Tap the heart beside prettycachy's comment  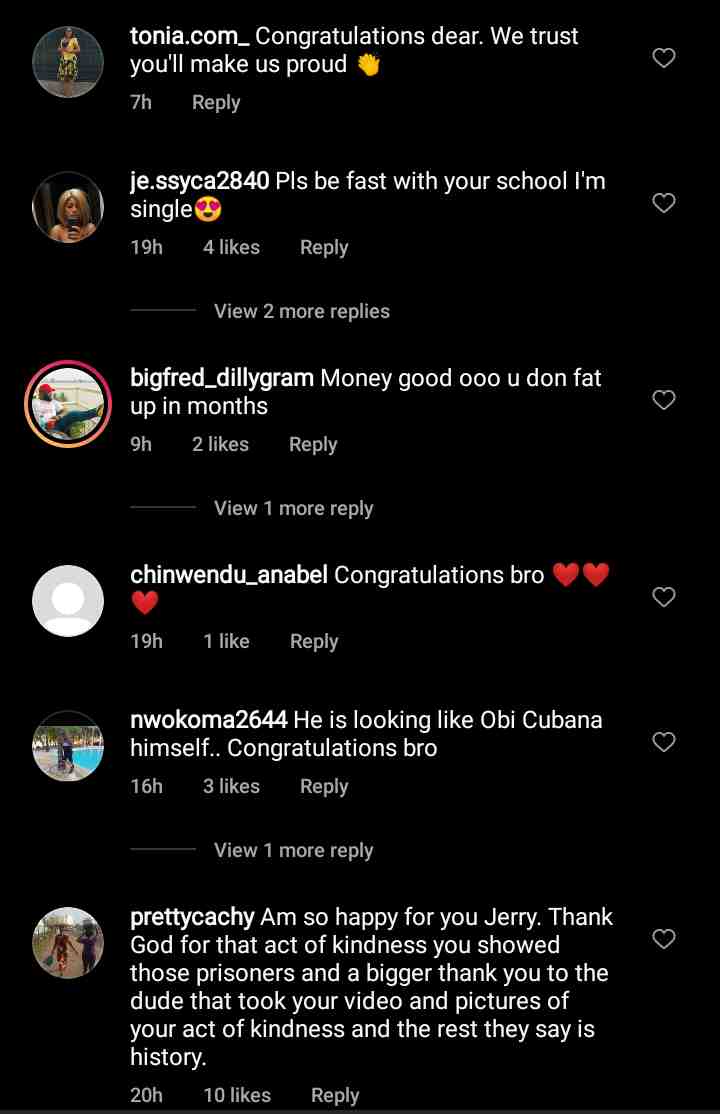pos(664,940)
